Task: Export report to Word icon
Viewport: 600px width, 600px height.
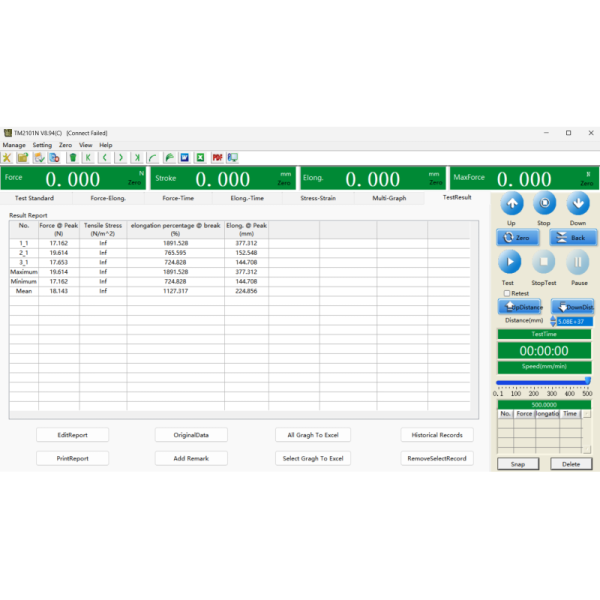Action: coord(185,158)
